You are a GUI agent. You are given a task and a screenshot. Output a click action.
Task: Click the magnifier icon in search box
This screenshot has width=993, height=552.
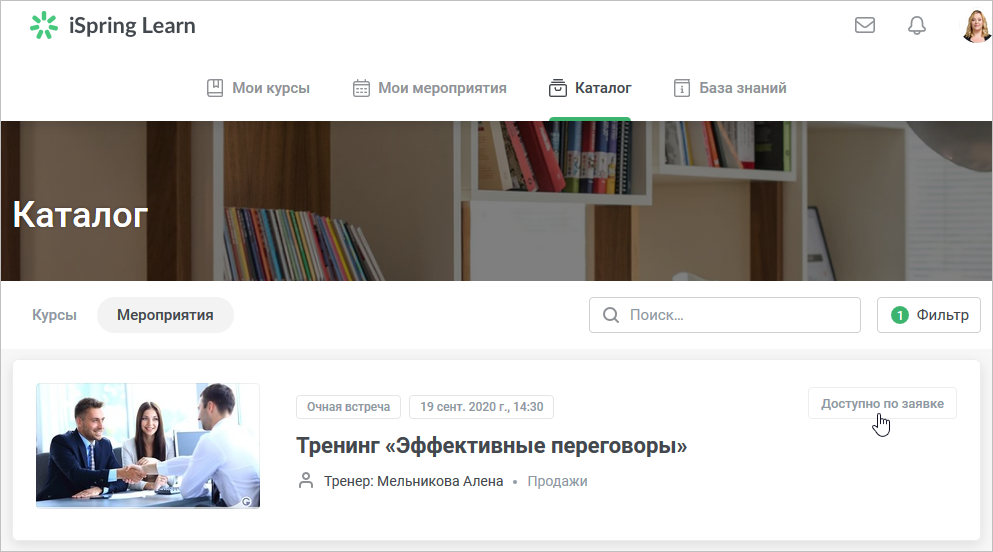(x=610, y=315)
